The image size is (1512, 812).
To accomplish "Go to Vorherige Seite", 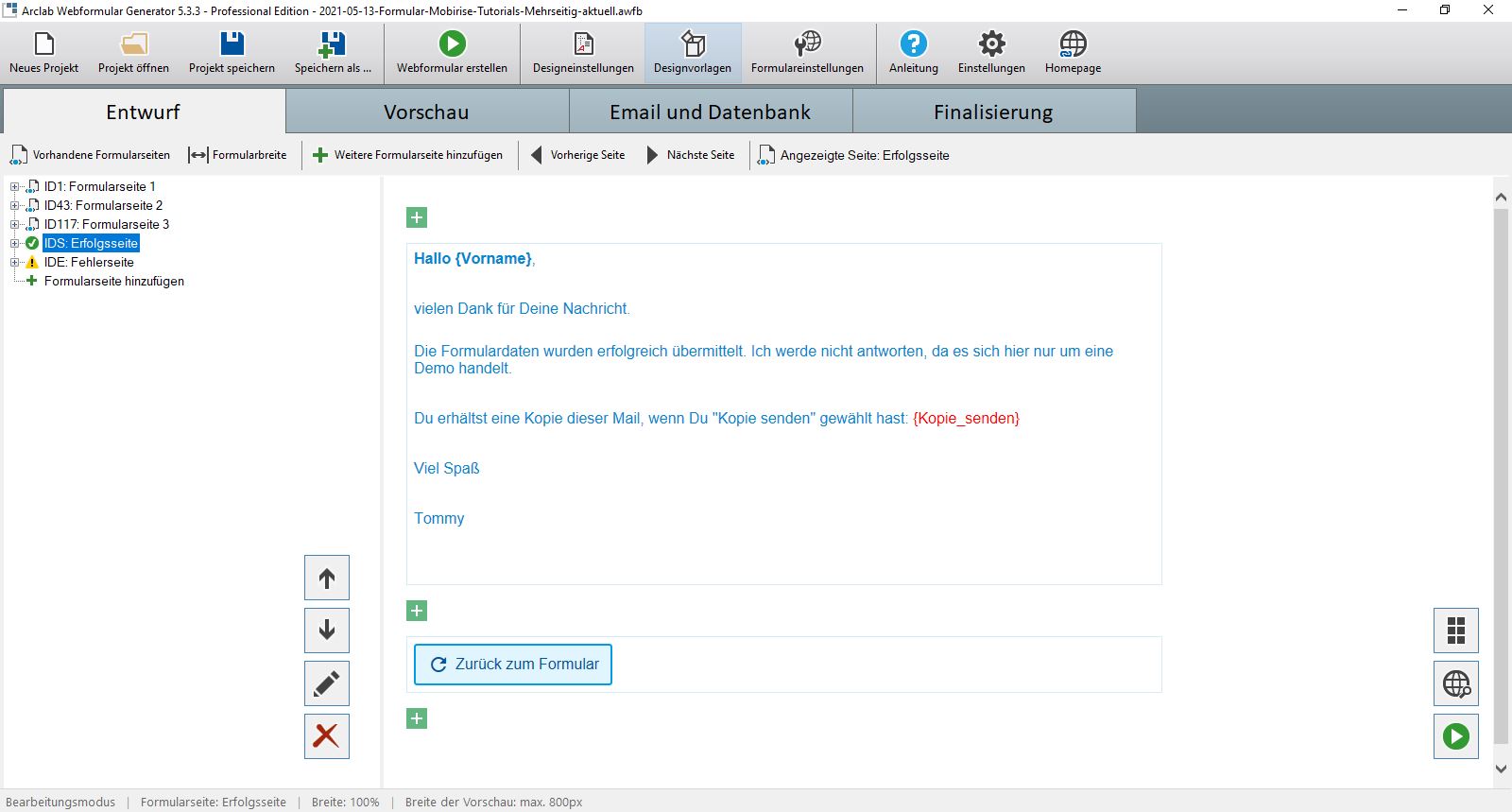I will coord(577,155).
